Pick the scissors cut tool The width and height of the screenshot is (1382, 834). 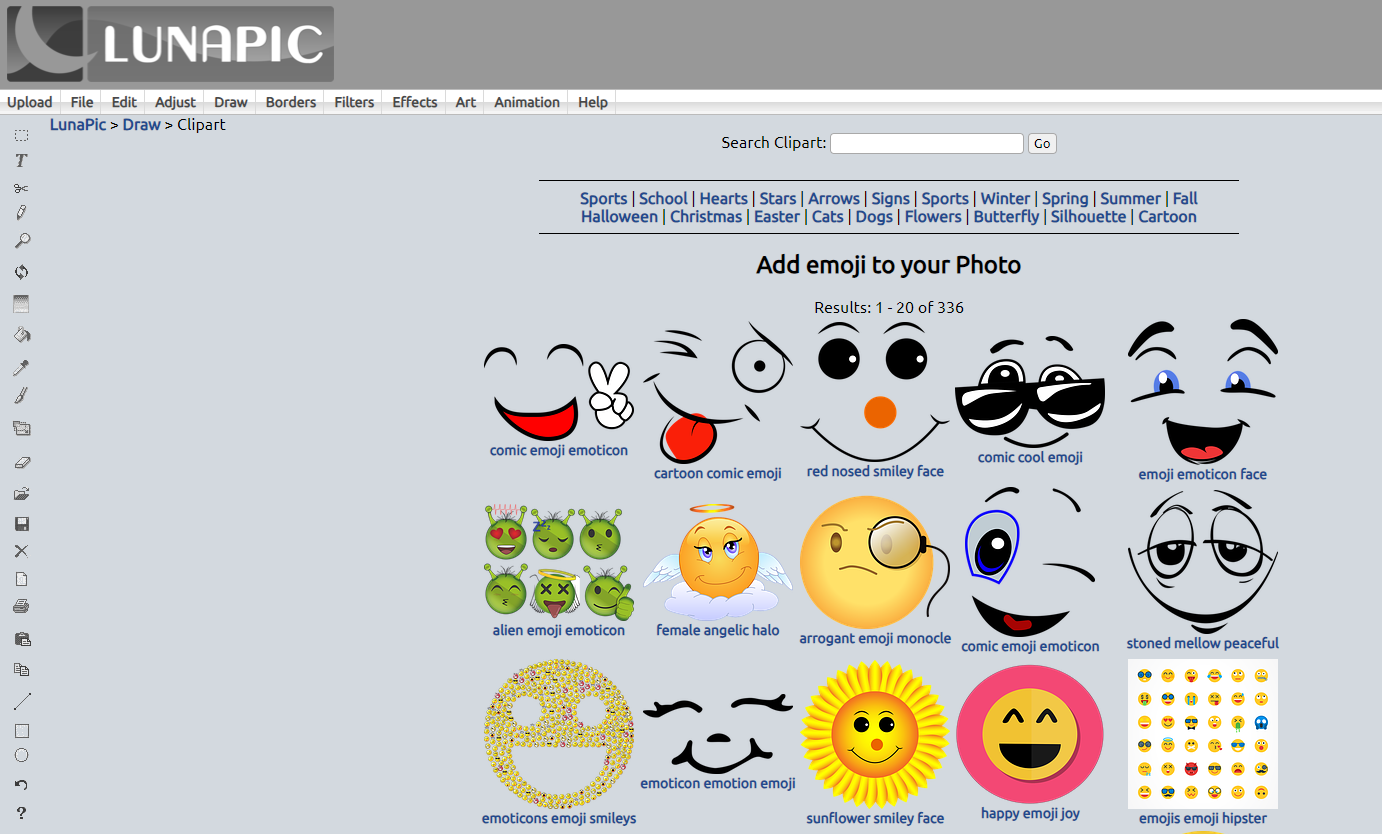click(x=21, y=188)
